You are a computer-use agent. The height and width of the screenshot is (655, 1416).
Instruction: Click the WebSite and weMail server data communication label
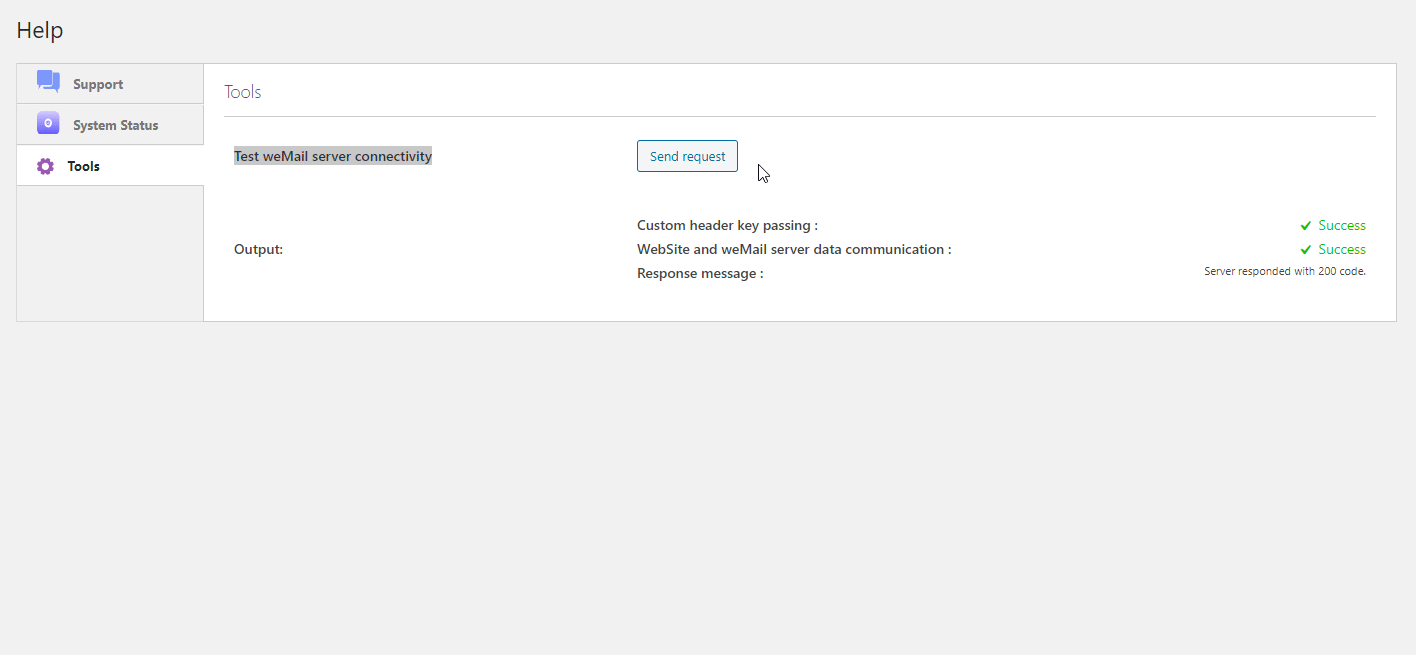(x=794, y=250)
